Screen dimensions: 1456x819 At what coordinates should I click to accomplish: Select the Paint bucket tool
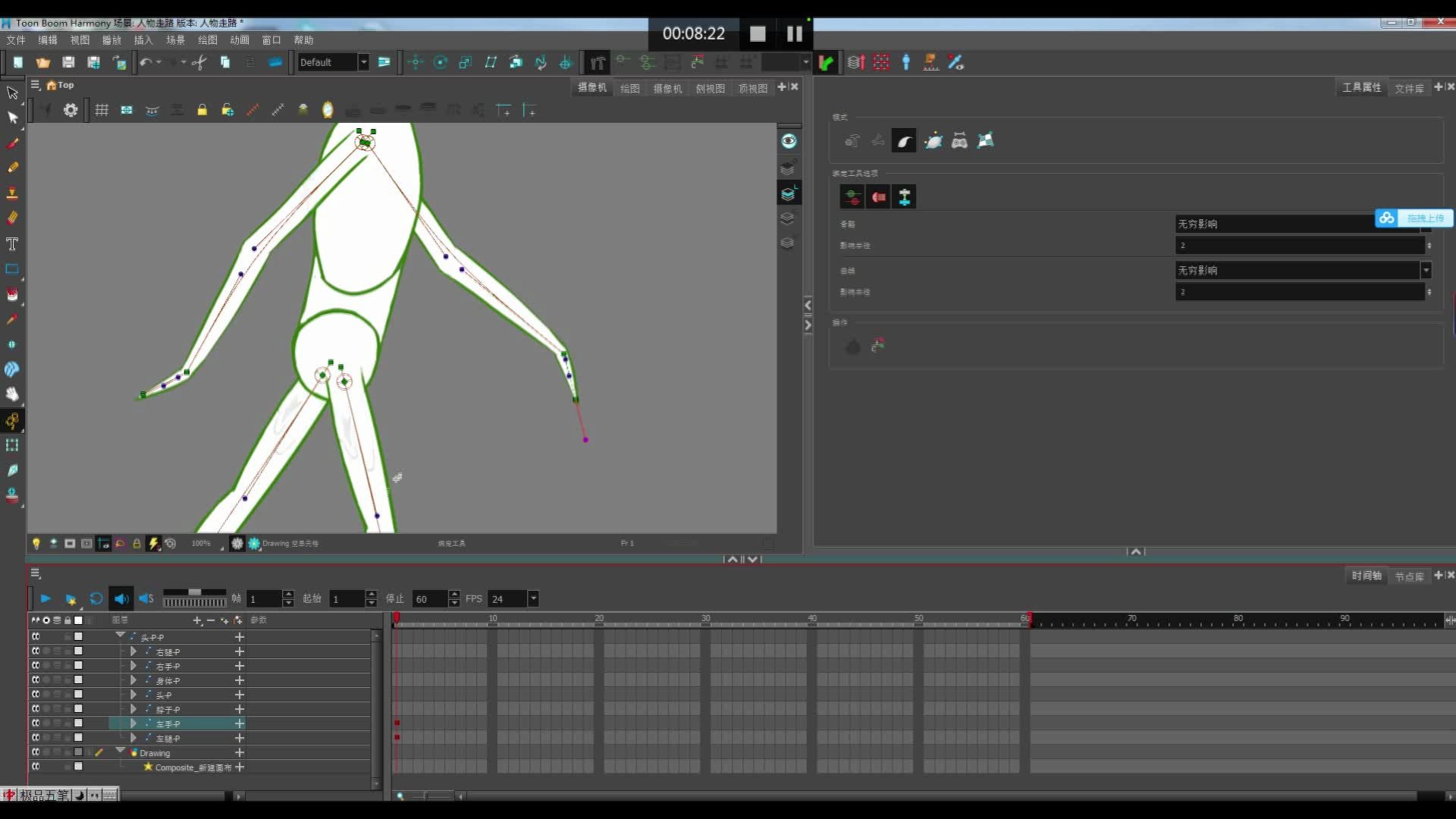13,293
